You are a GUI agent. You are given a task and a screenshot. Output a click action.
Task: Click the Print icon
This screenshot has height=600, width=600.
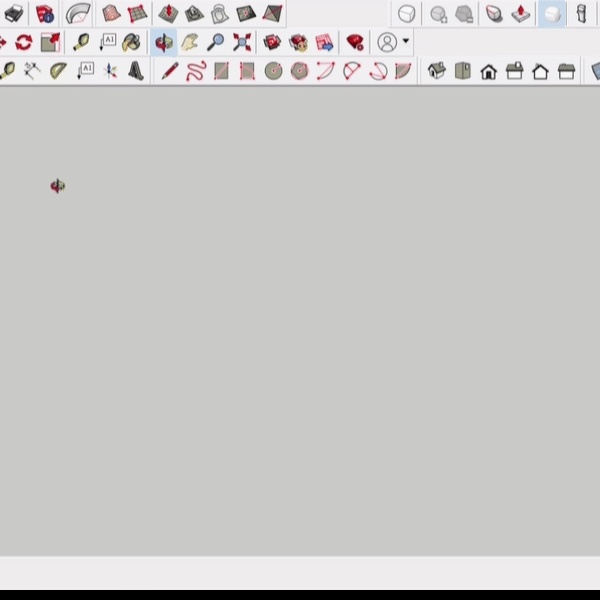click(14, 14)
